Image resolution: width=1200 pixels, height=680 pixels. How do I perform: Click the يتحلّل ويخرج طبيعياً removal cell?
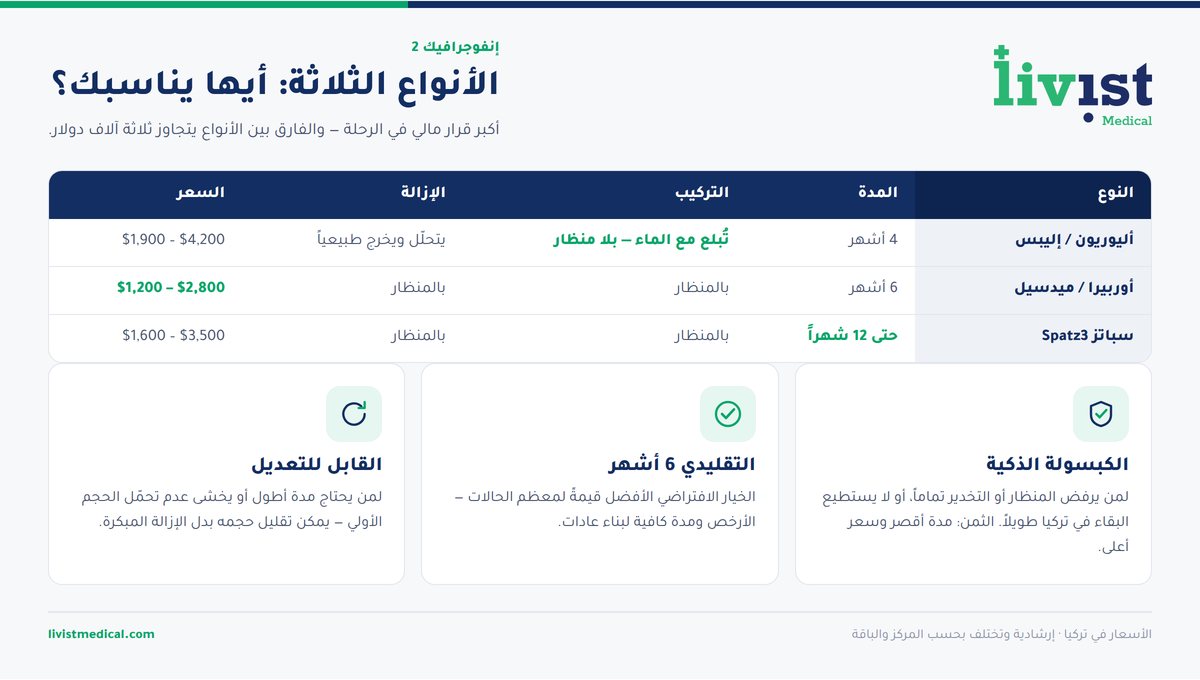pyautogui.click(x=381, y=240)
